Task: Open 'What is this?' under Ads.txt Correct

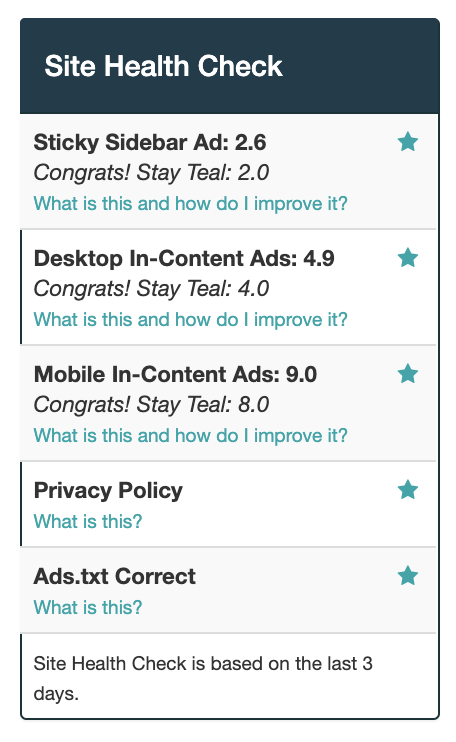Action: click(88, 608)
